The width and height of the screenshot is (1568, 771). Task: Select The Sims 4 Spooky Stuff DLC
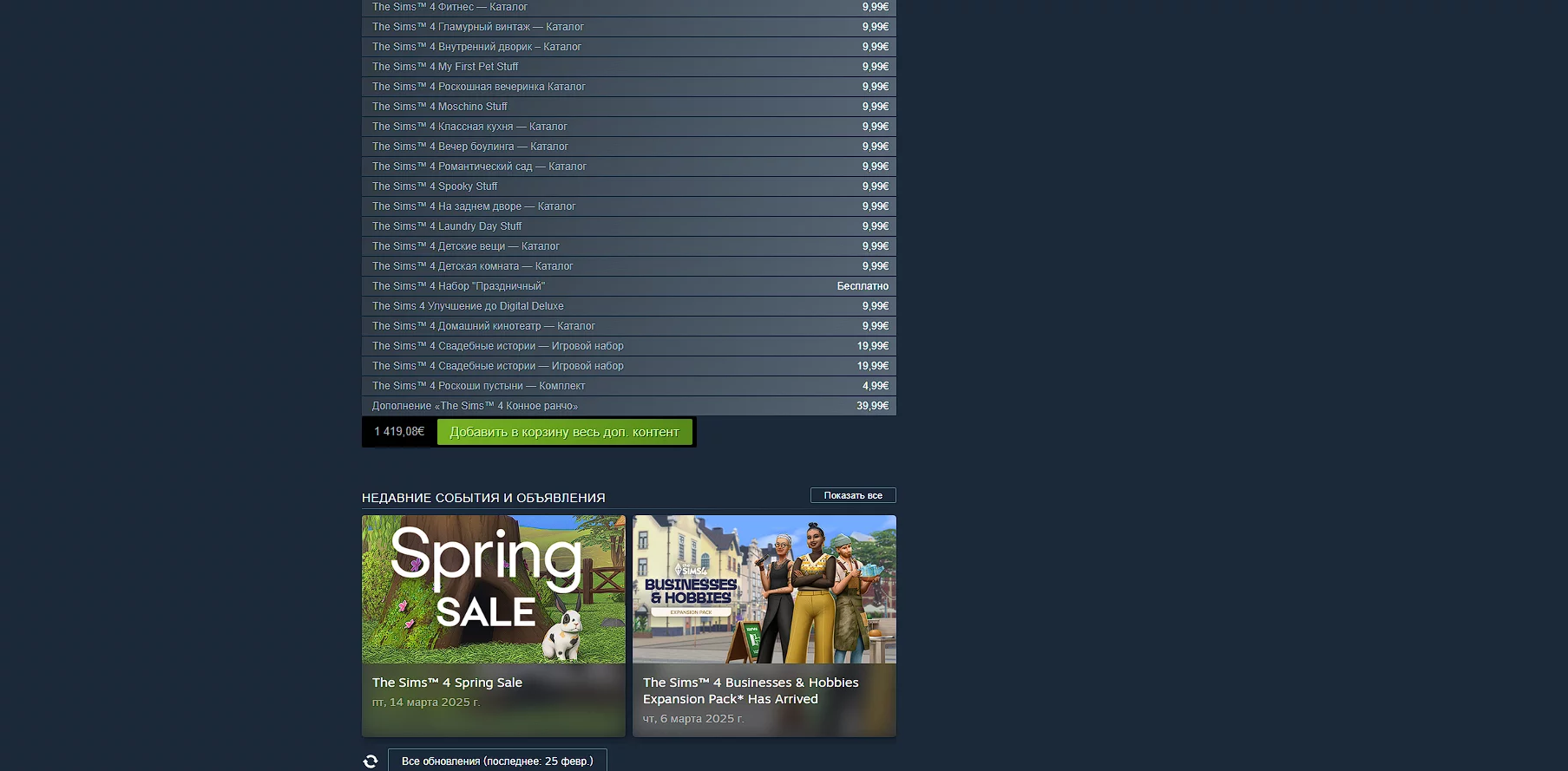tap(629, 186)
